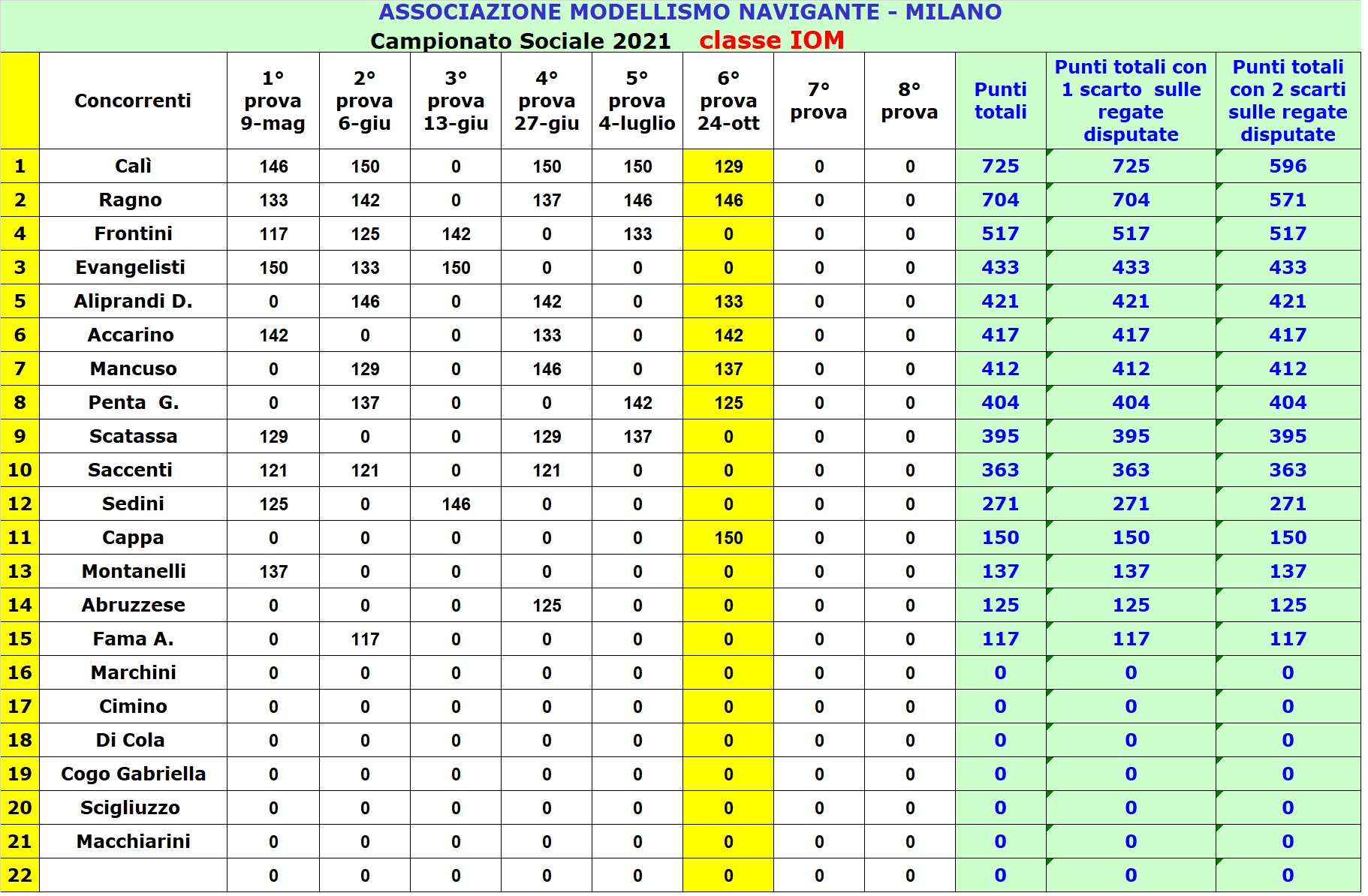This screenshot has width=1368, height=896.
Task: Select competitor name 'Fama A.'
Action: pyautogui.click(x=133, y=639)
